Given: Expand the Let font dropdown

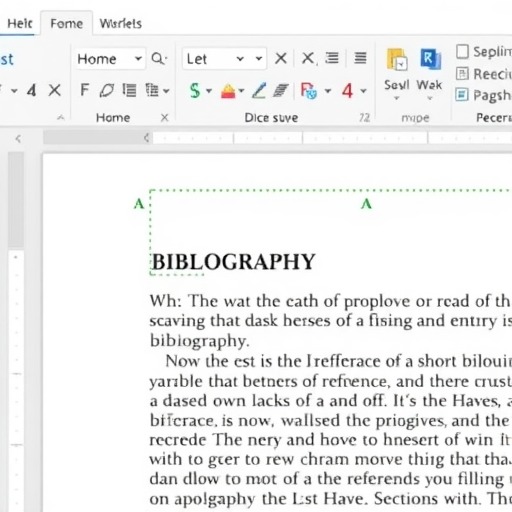Looking at the screenshot, I should tap(240, 59).
